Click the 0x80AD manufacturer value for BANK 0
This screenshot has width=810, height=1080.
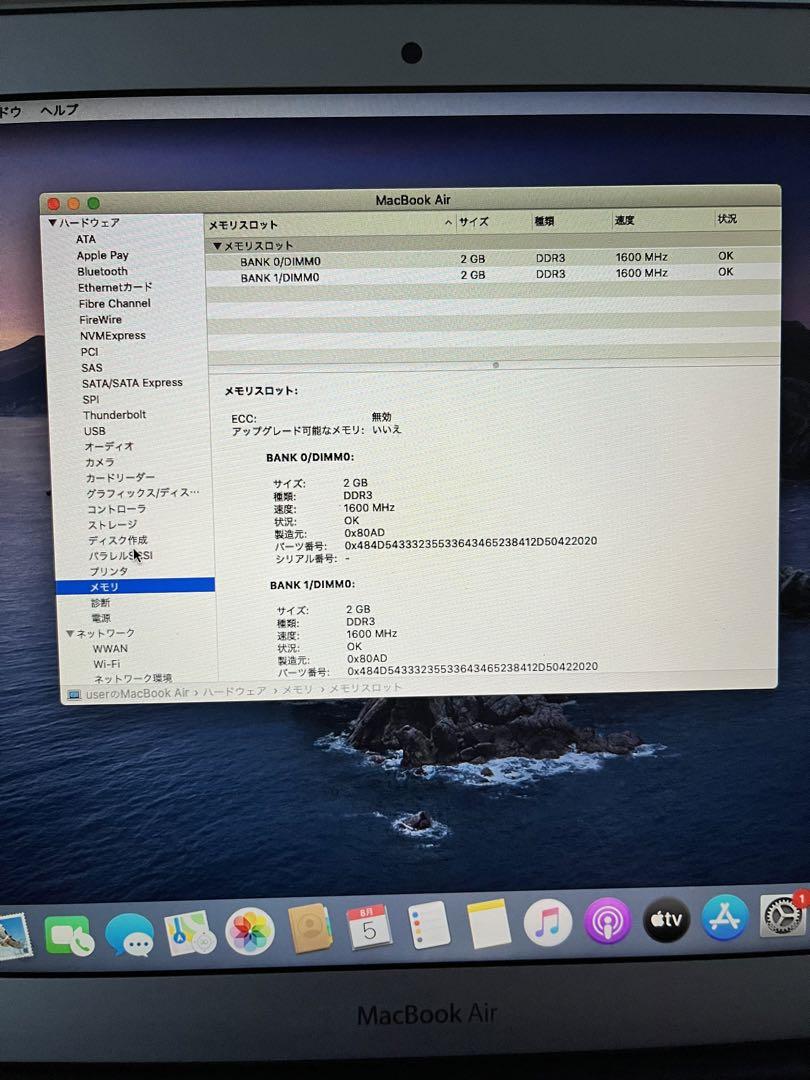364,532
